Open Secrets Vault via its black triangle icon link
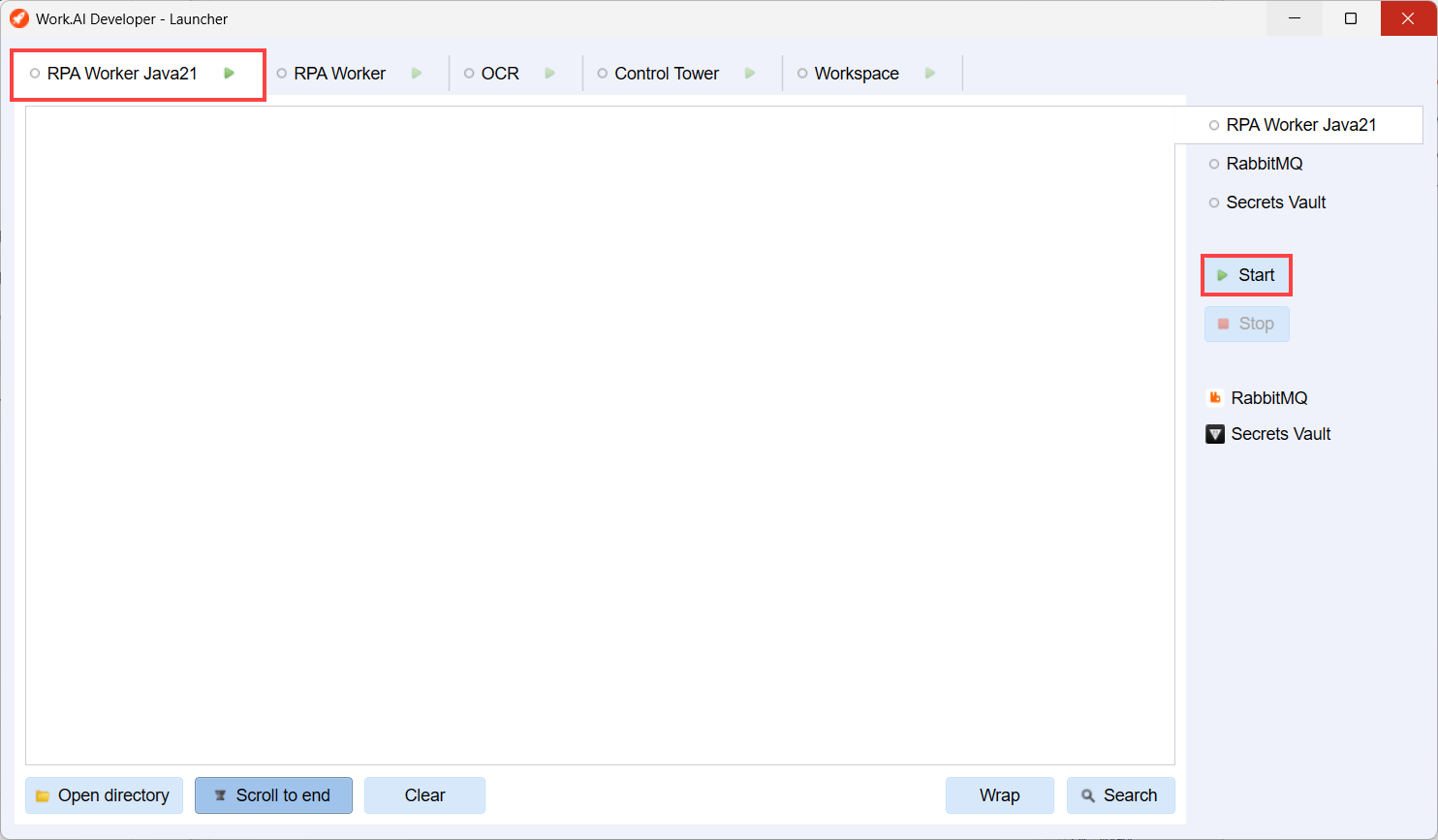 coord(1268,434)
